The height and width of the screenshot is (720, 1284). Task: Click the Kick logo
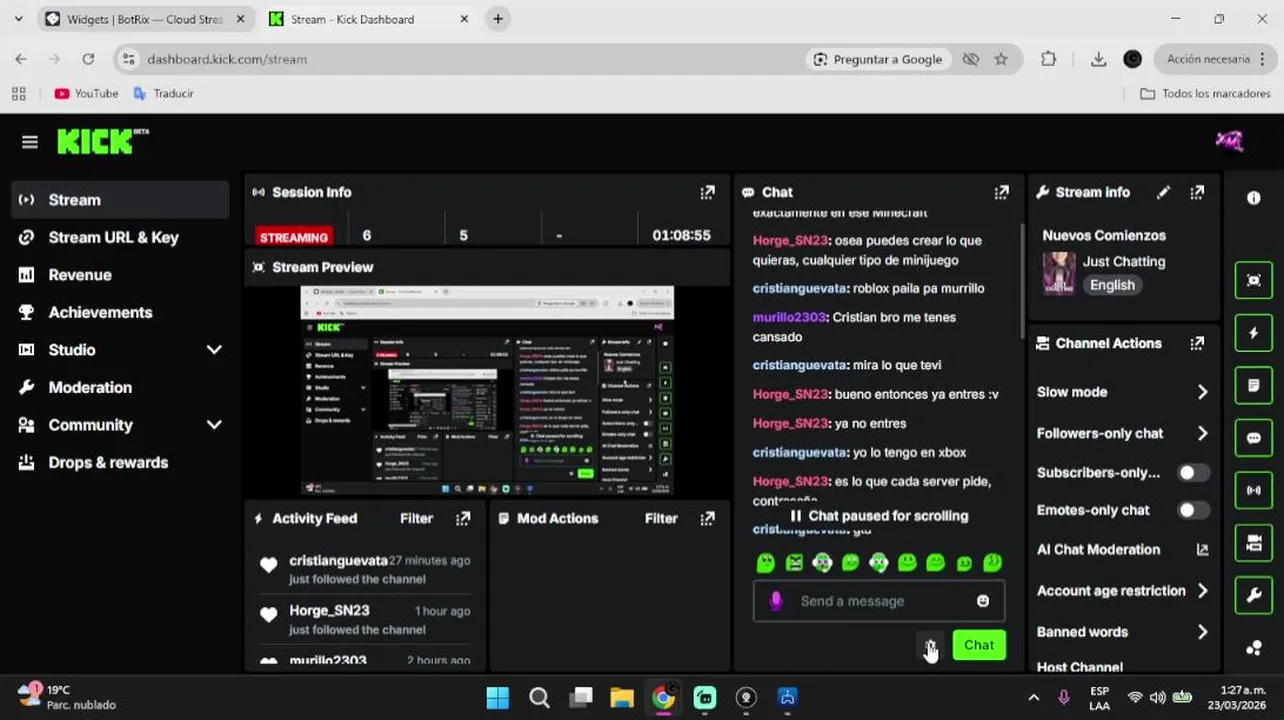102,141
